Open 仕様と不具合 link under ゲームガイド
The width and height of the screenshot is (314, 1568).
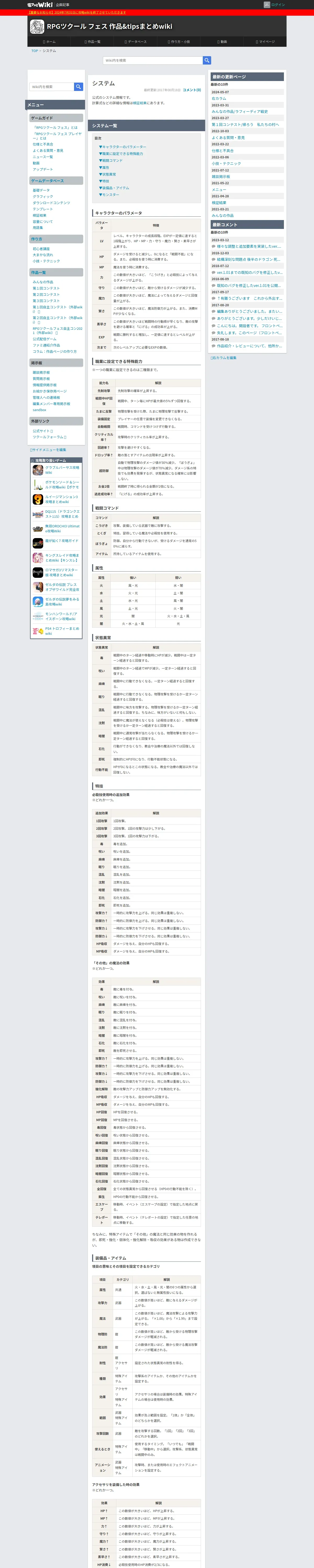[x=43, y=144]
